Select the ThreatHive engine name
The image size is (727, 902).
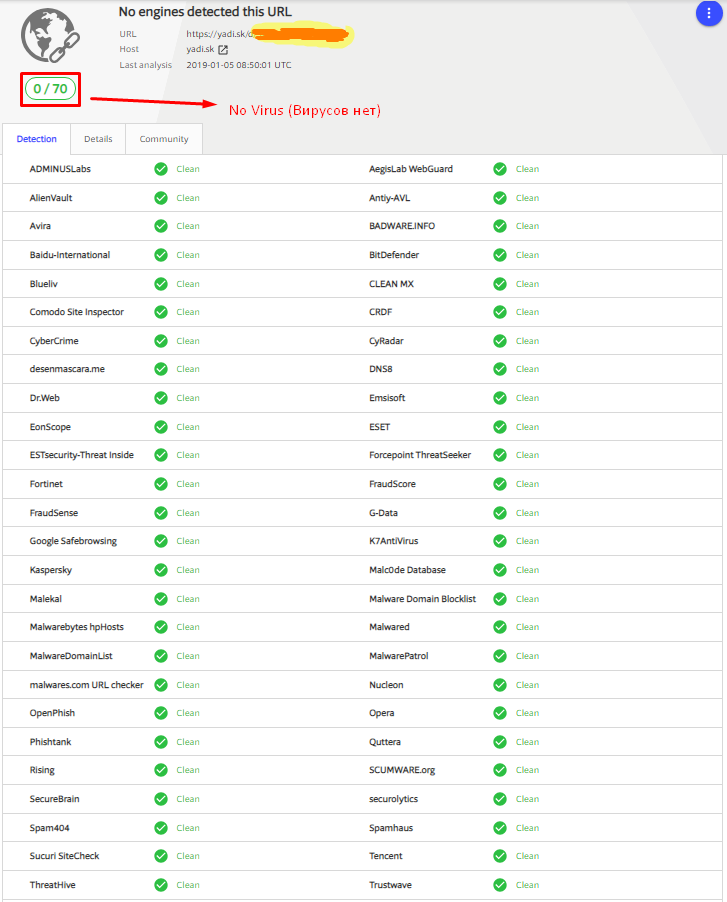click(52, 885)
